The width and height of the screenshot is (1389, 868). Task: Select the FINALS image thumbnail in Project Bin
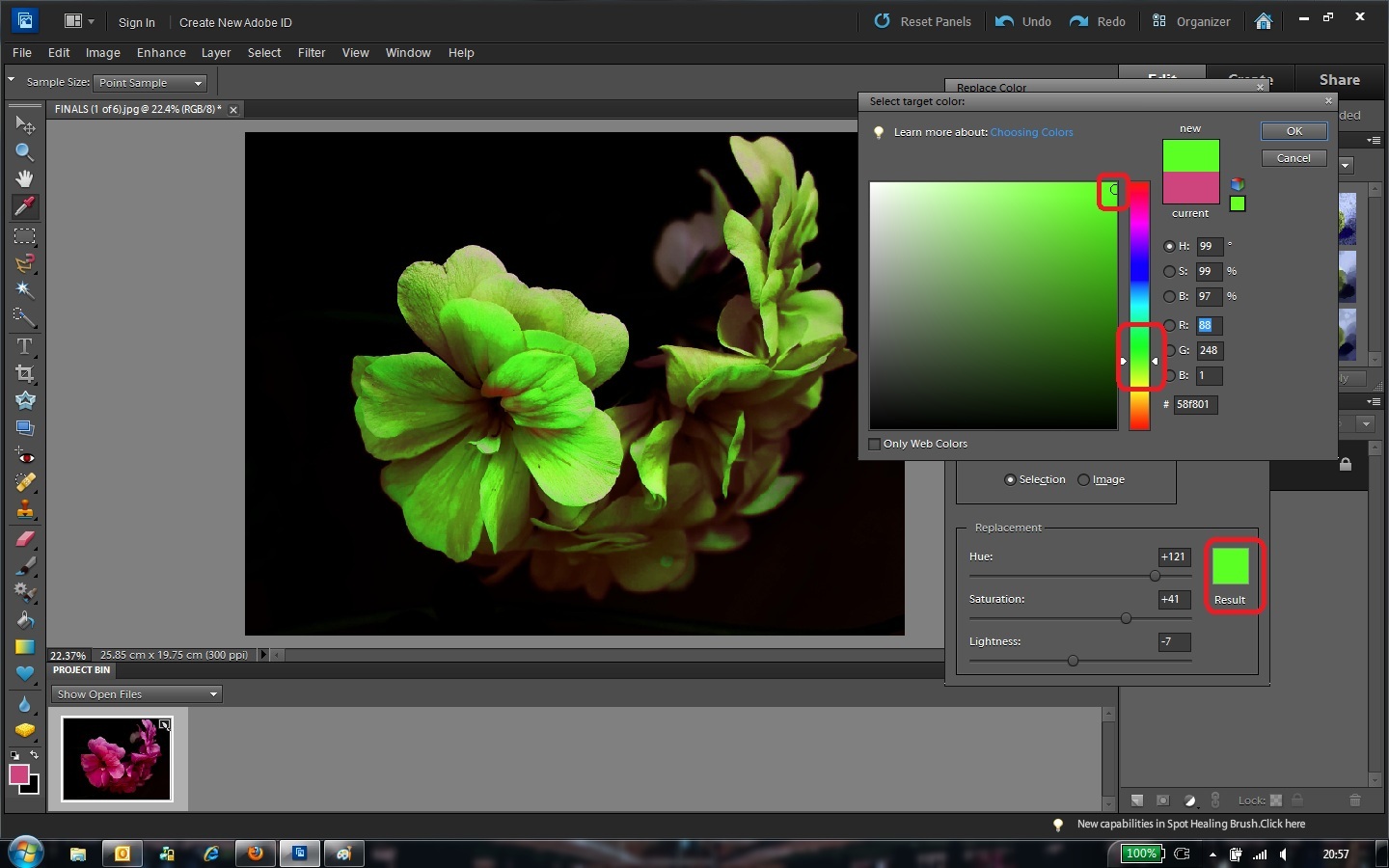[x=116, y=759]
